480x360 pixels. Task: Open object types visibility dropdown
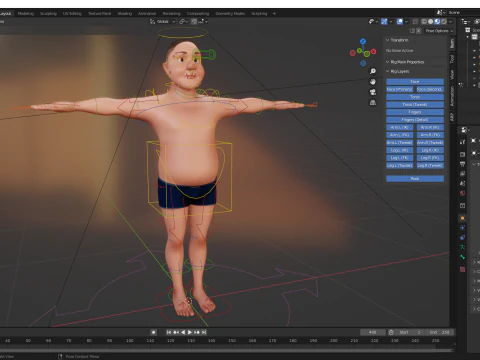coord(373,21)
